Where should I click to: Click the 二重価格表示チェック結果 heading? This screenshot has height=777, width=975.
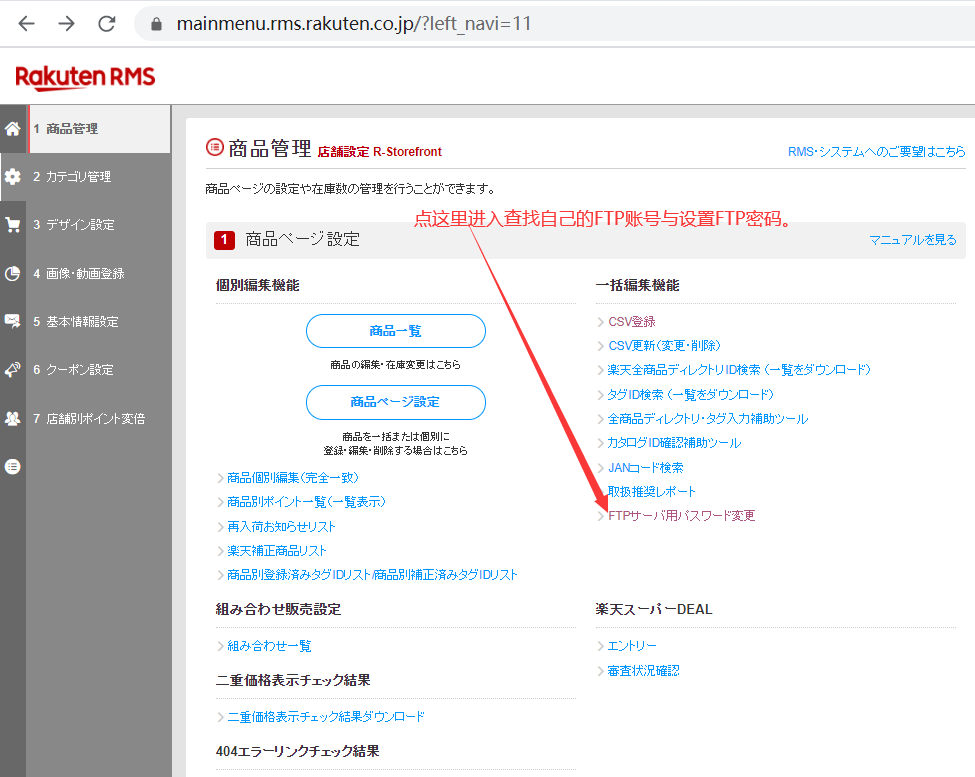293,681
